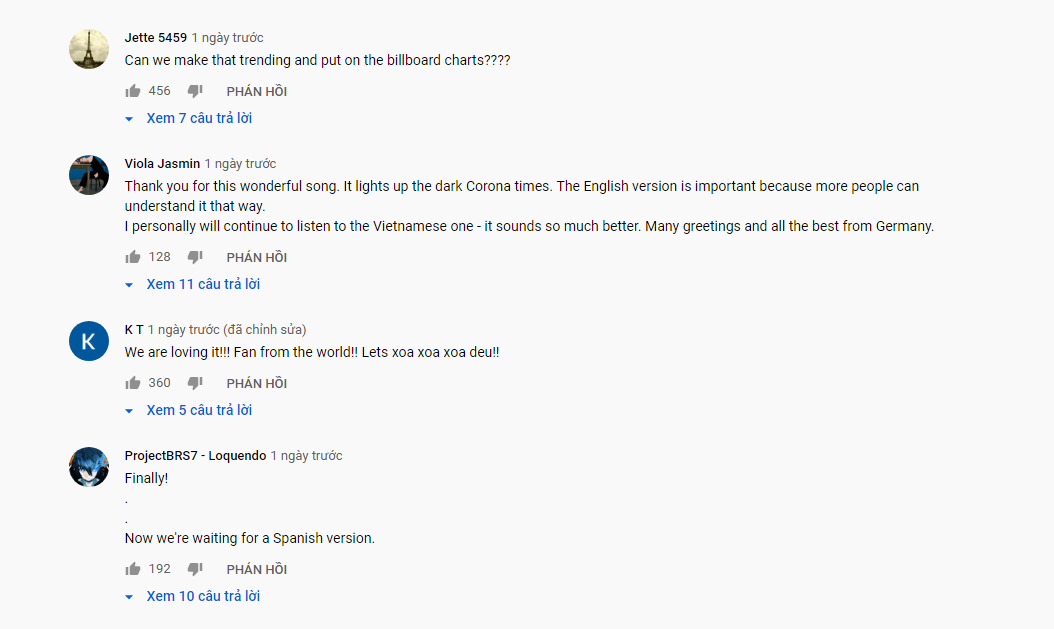Dislike K T's 'We are loving it' comment

(x=195, y=382)
